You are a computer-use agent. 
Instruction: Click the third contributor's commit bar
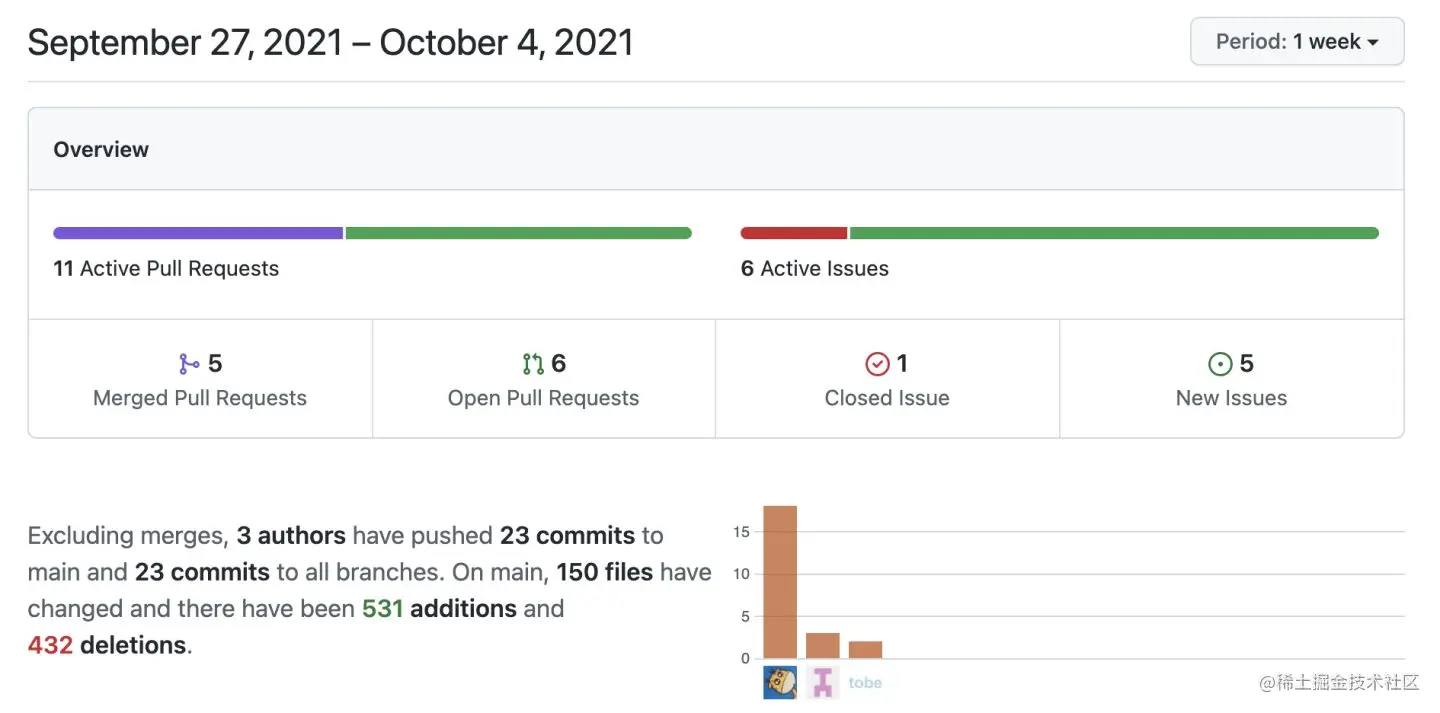(865, 650)
